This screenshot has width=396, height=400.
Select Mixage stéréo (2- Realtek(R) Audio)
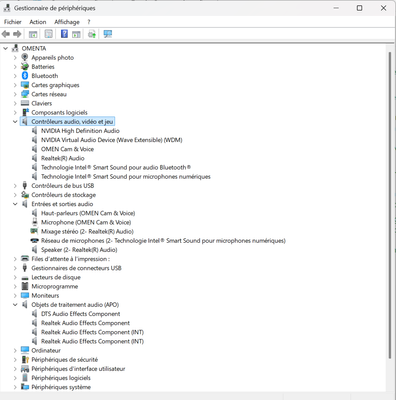[87, 231]
